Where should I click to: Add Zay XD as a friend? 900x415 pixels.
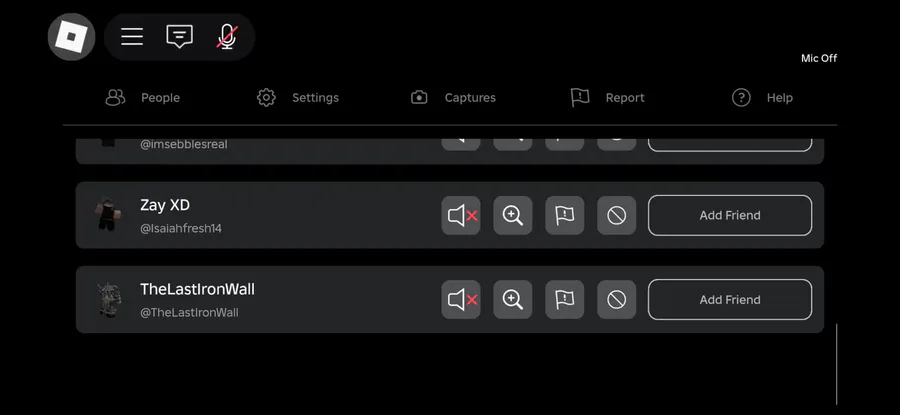[730, 215]
